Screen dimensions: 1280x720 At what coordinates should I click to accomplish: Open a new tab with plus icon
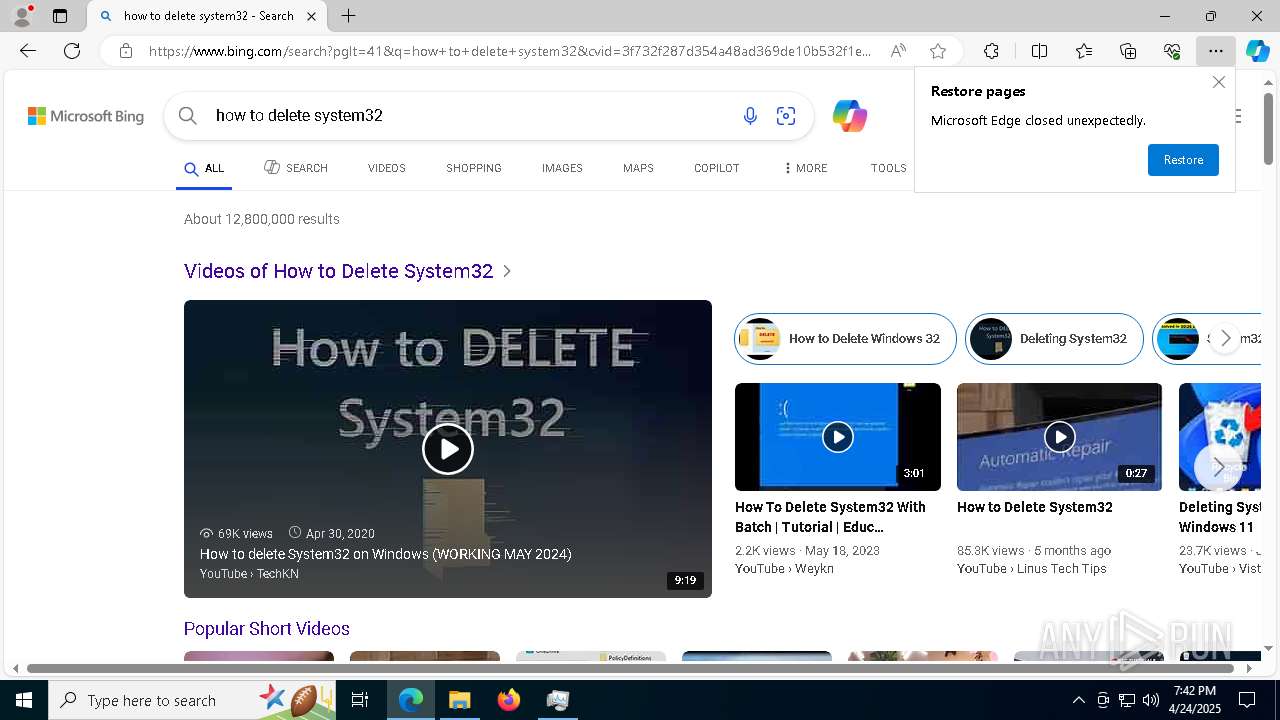click(x=348, y=16)
